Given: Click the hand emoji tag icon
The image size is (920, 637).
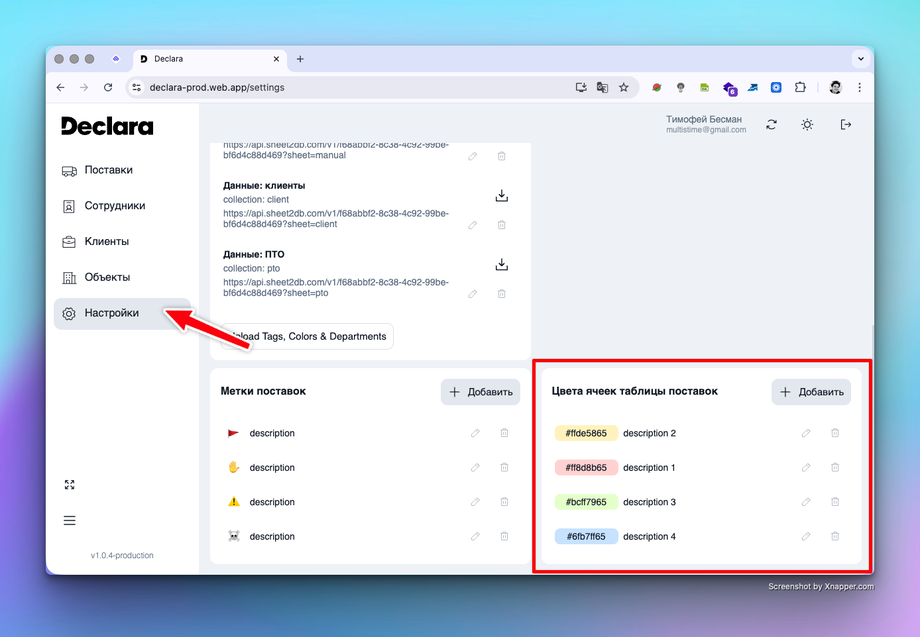Looking at the screenshot, I should pyautogui.click(x=234, y=467).
